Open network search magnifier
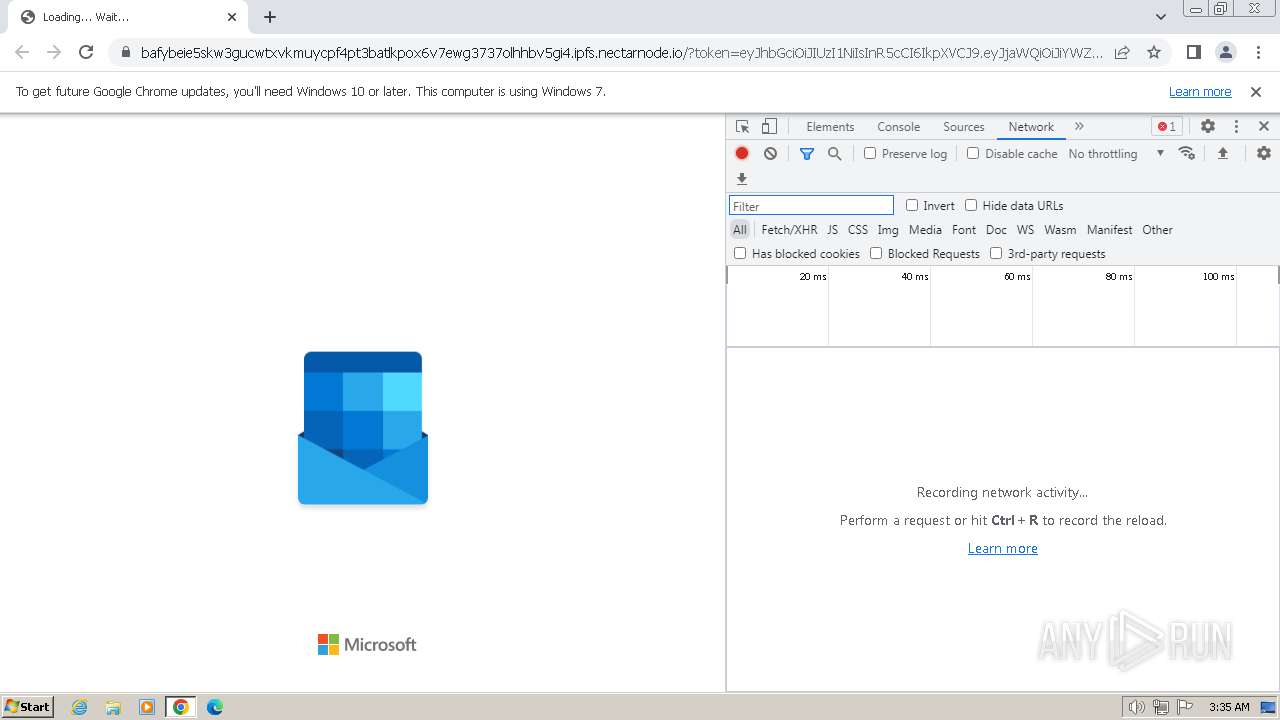 pyautogui.click(x=834, y=153)
